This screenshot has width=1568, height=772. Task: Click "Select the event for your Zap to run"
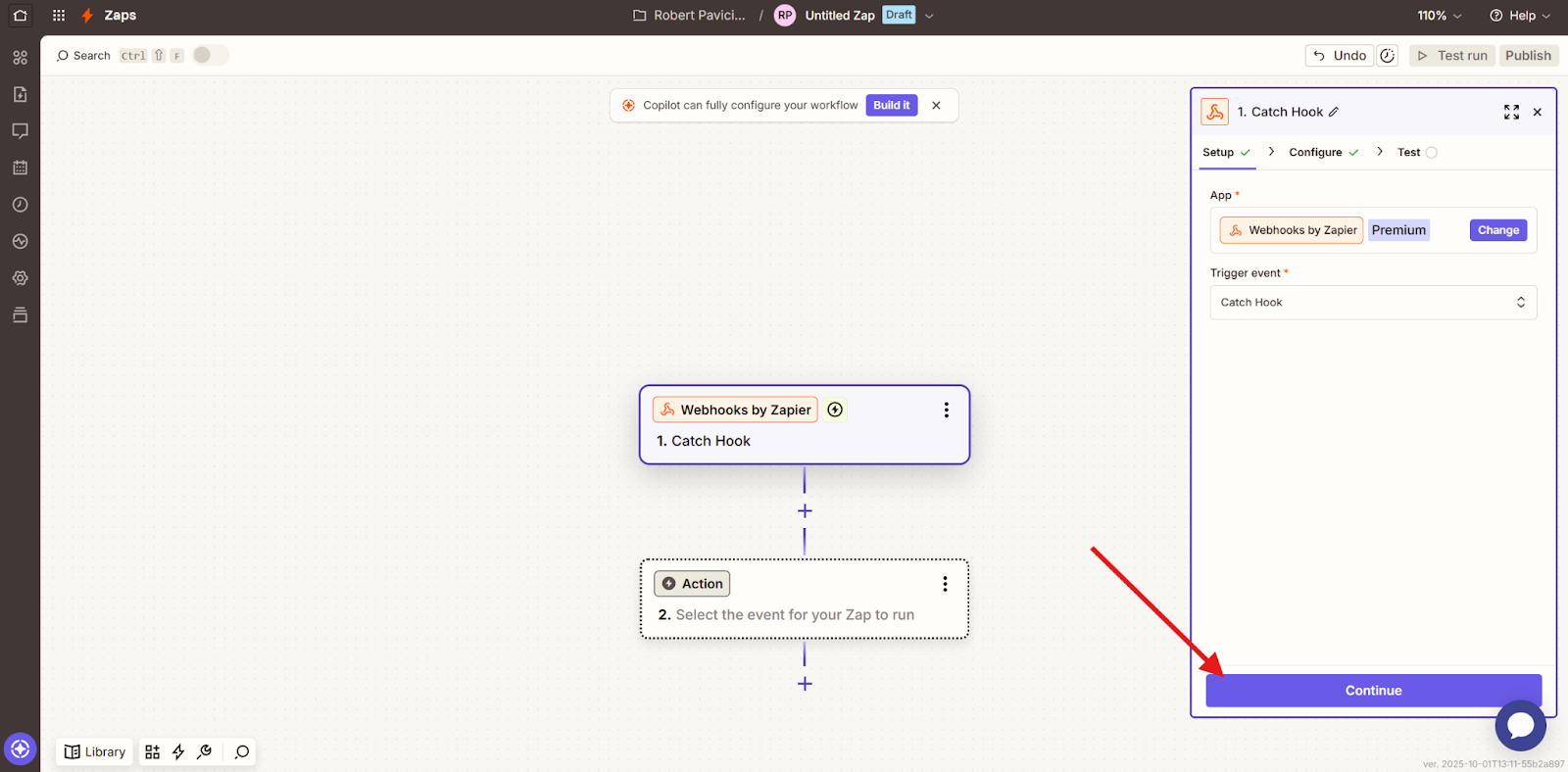[x=795, y=615]
